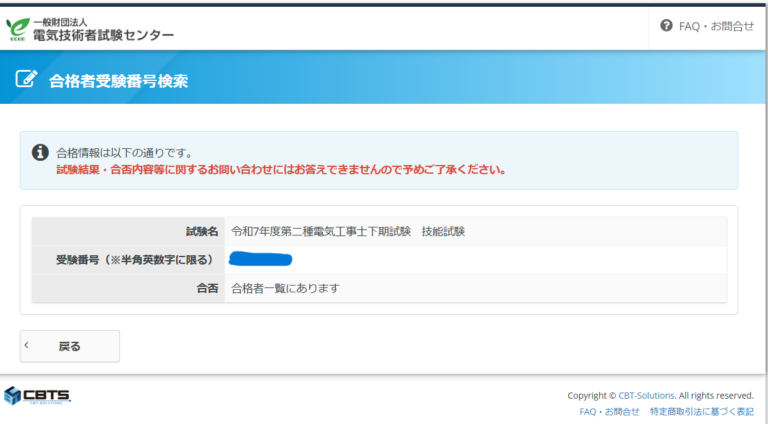Open FAQ・お問合せ in the top bar
The image size is (768, 424).
[x=716, y=26]
